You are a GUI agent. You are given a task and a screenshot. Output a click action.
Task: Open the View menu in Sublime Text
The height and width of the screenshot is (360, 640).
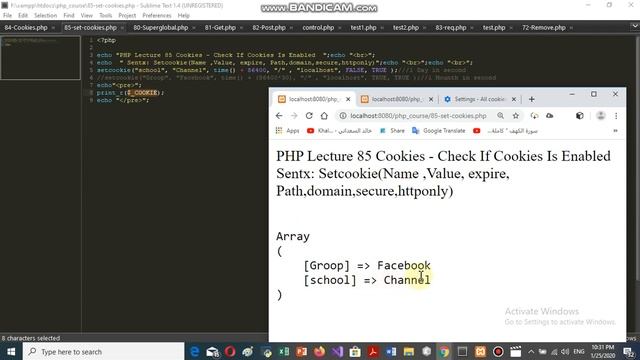point(87,16)
